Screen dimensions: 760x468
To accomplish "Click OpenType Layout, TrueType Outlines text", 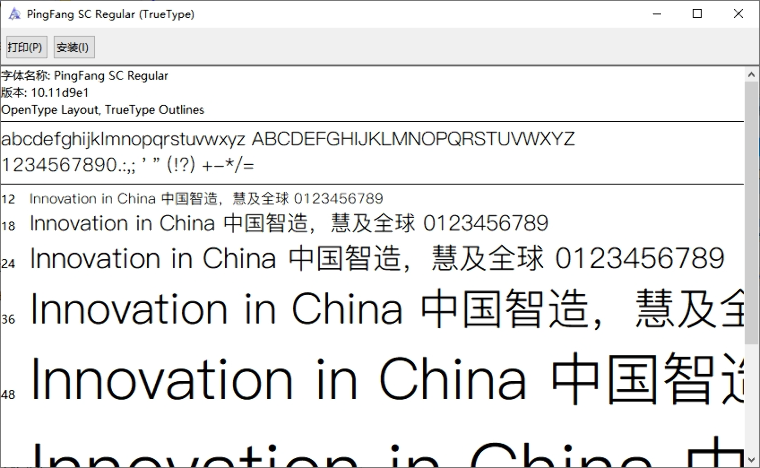I will (x=103, y=110).
